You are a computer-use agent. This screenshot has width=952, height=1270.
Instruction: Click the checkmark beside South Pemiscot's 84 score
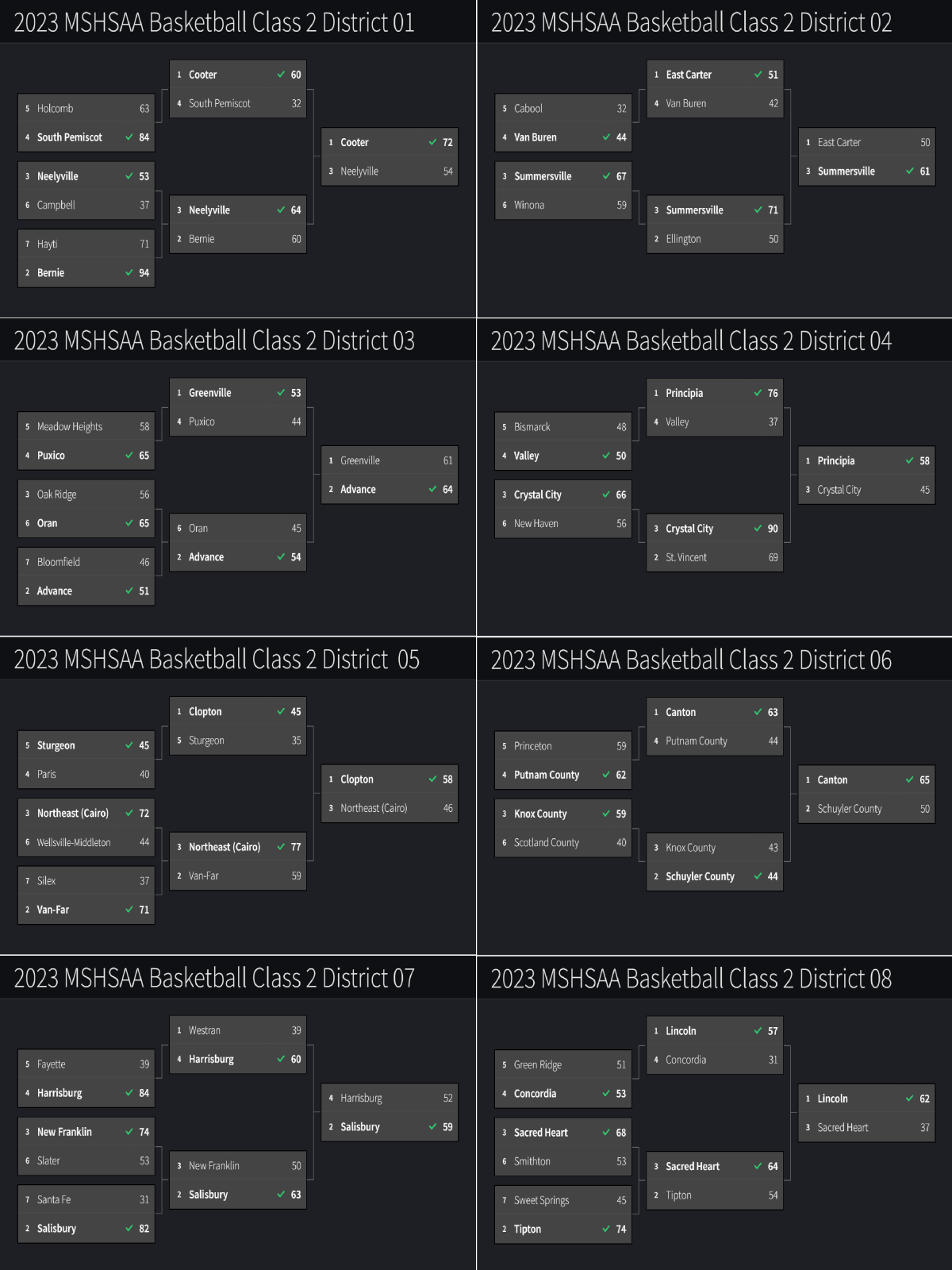[x=129, y=137]
